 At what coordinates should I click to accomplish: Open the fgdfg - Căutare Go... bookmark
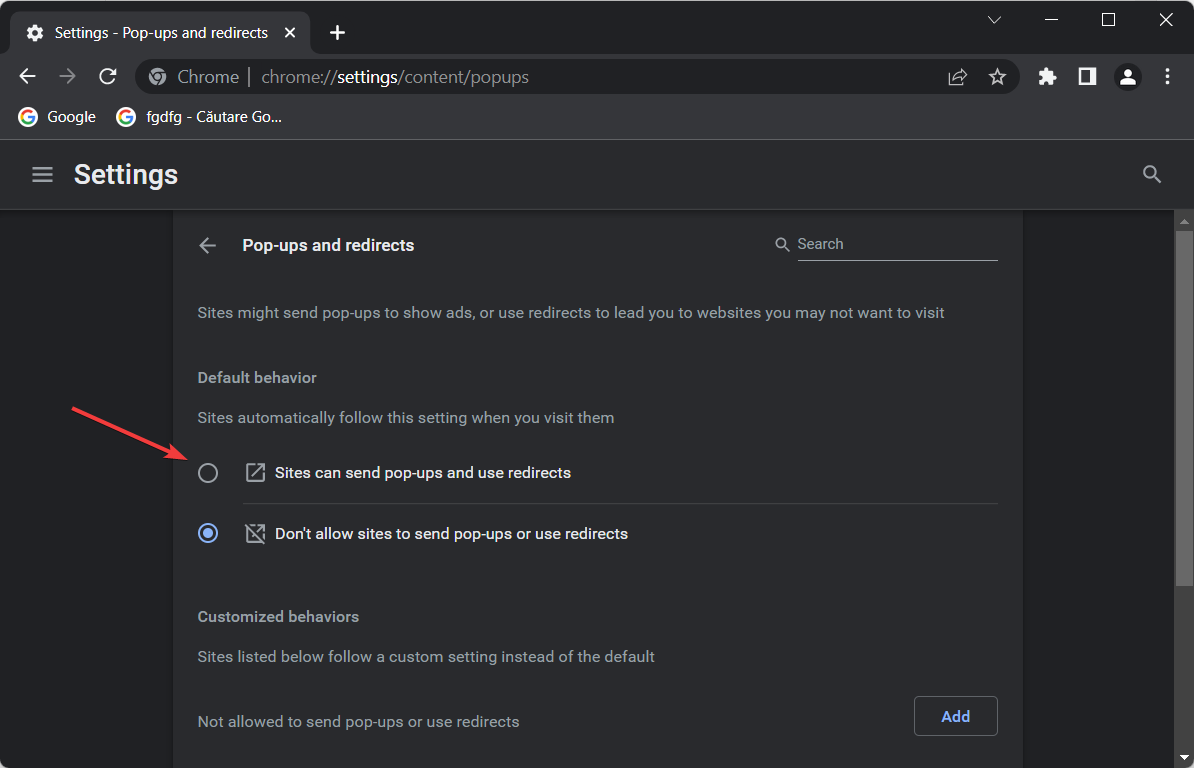click(199, 117)
